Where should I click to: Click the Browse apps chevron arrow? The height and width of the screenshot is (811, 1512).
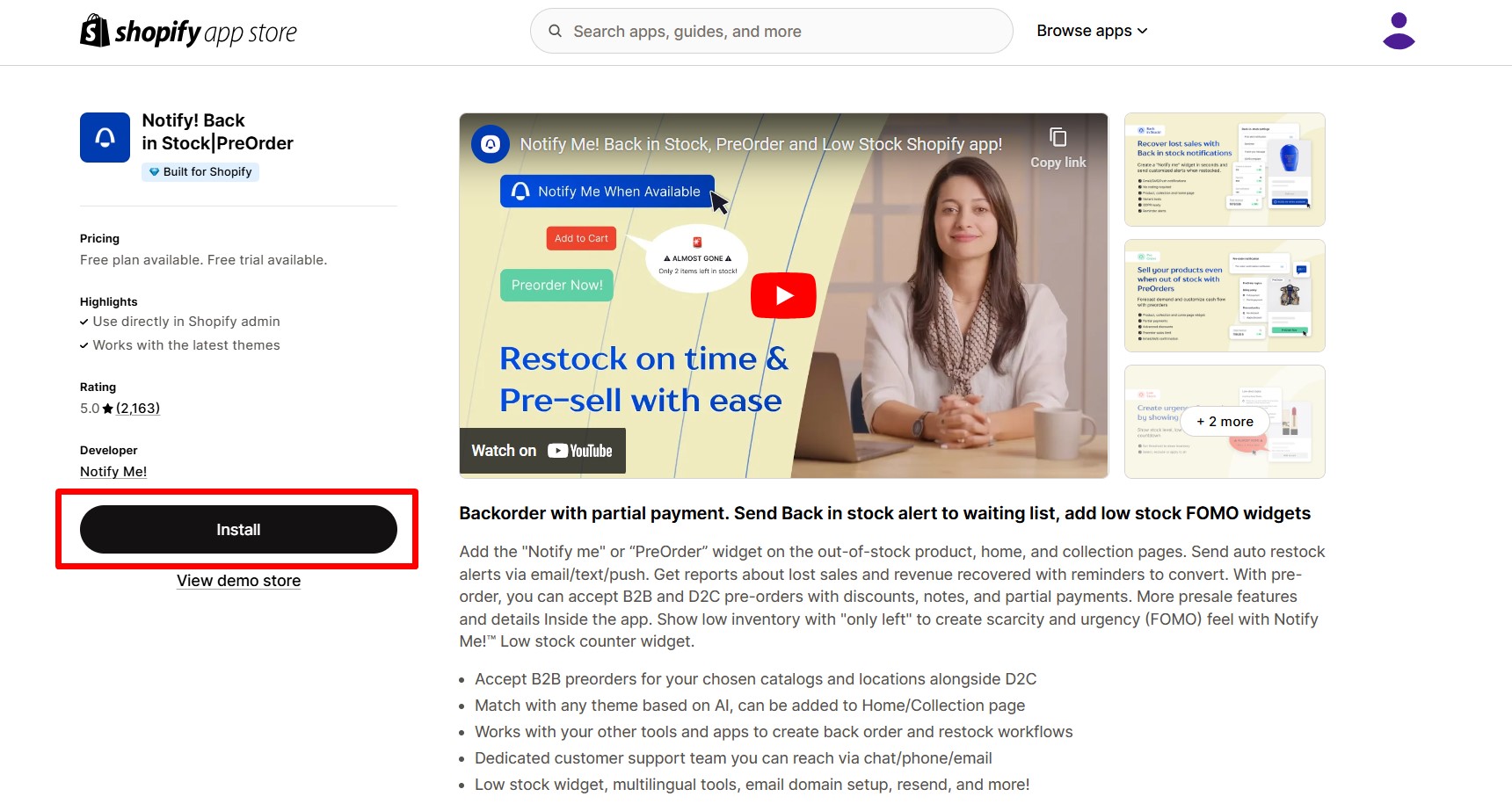tap(1143, 31)
